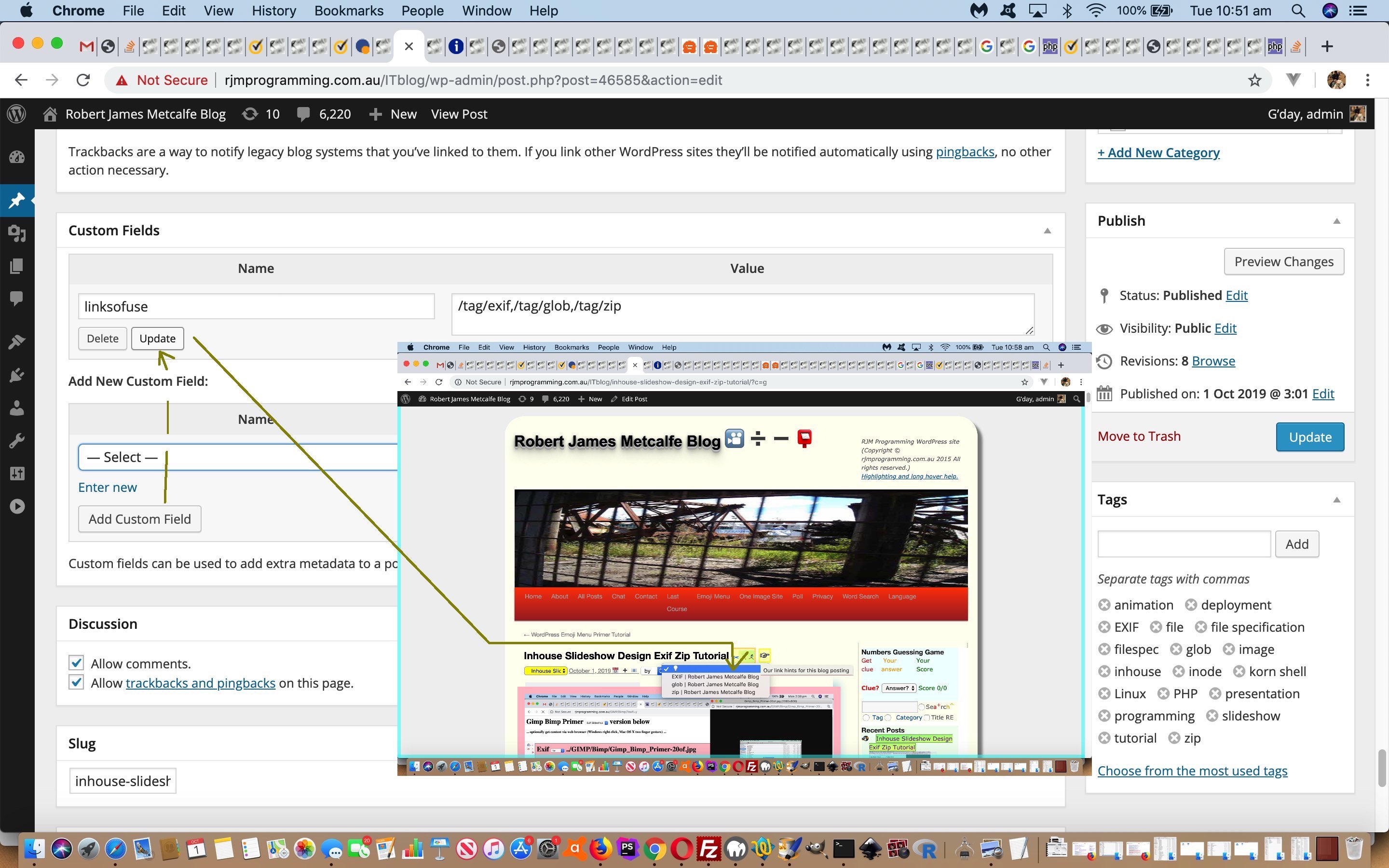Uncheck the Allow comments checkbox
This screenshot has height=868, width=1389.
[x=76, y=663]
